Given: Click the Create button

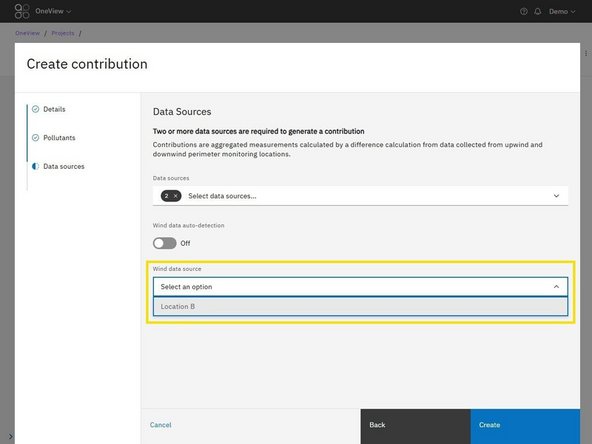Looking at the screenshot, I should [525, 427].
